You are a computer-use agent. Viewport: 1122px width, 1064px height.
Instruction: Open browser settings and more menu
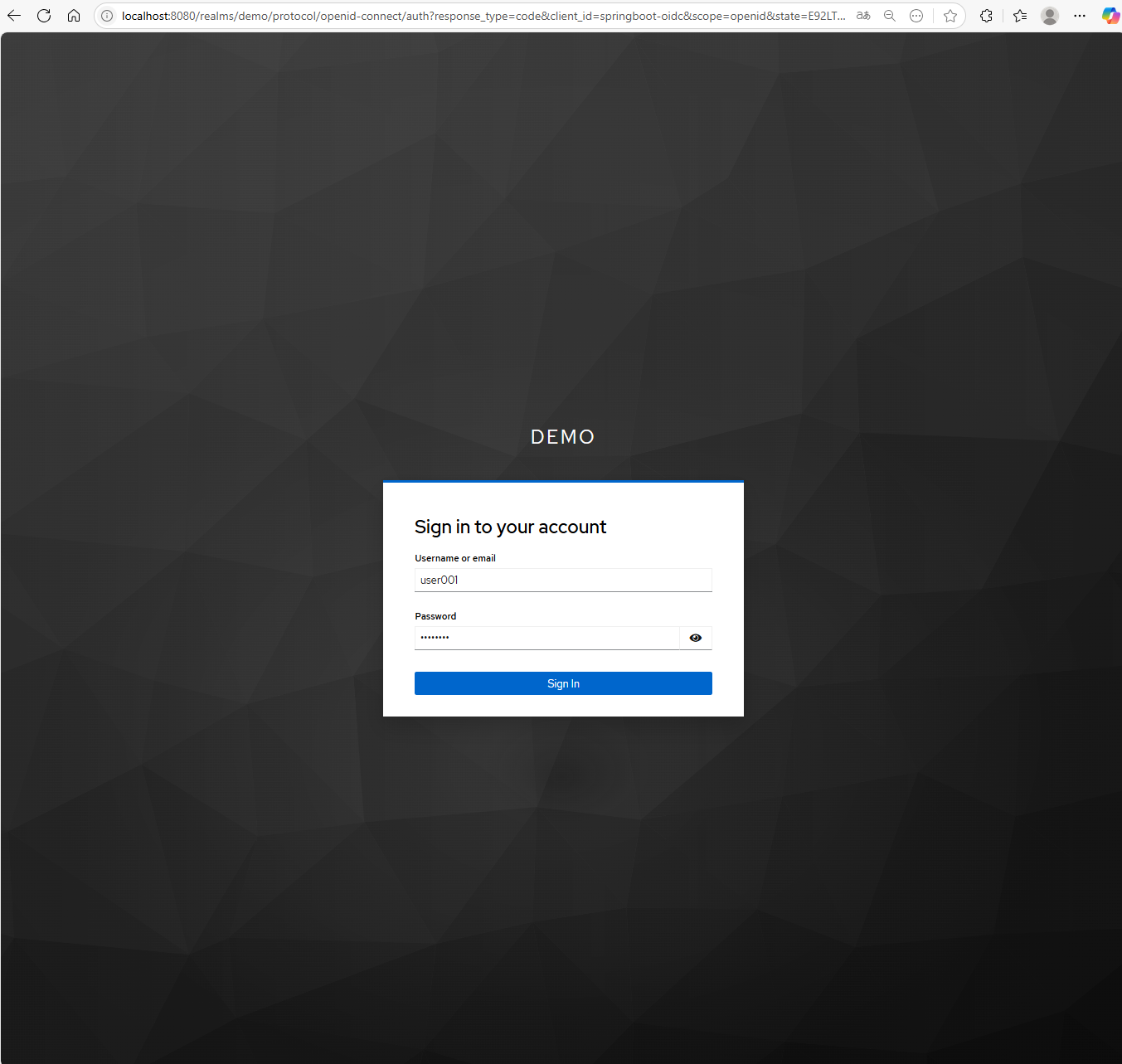click(x=1080, y=16)
